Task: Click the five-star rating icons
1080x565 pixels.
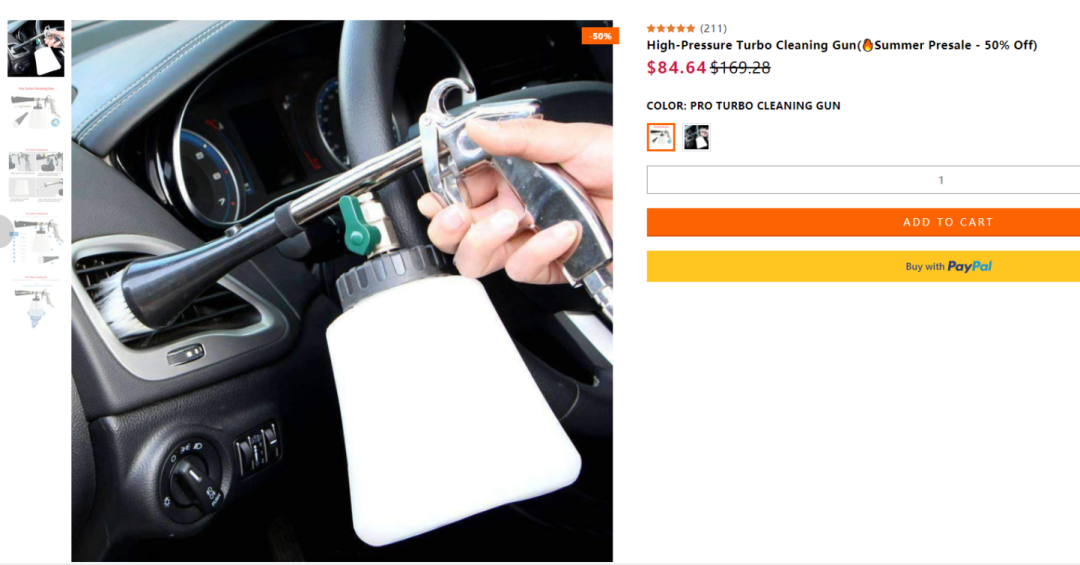Action: pos(671,28)
